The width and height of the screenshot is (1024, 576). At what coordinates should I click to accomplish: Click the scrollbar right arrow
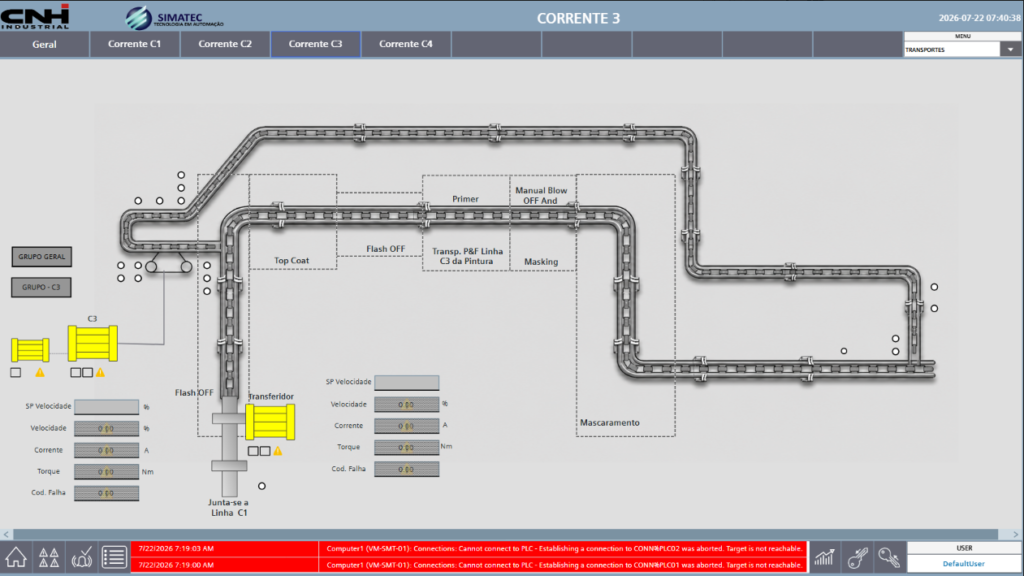[x=1016, y=534]
